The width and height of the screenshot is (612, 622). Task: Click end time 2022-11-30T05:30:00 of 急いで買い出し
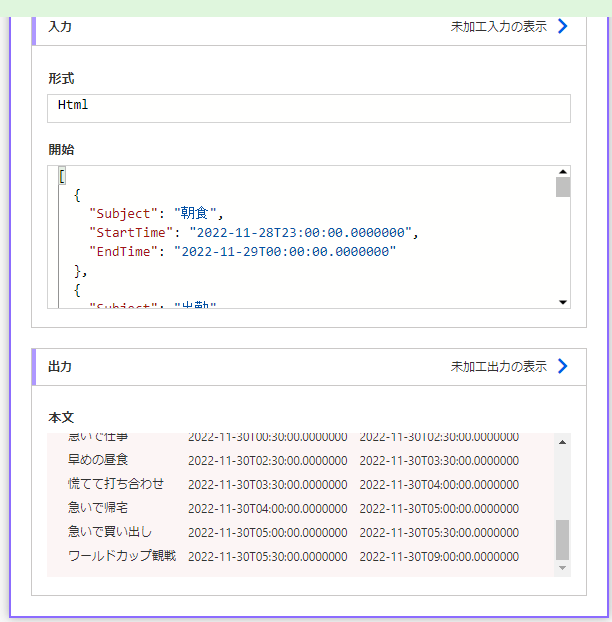tap(439, 533)
